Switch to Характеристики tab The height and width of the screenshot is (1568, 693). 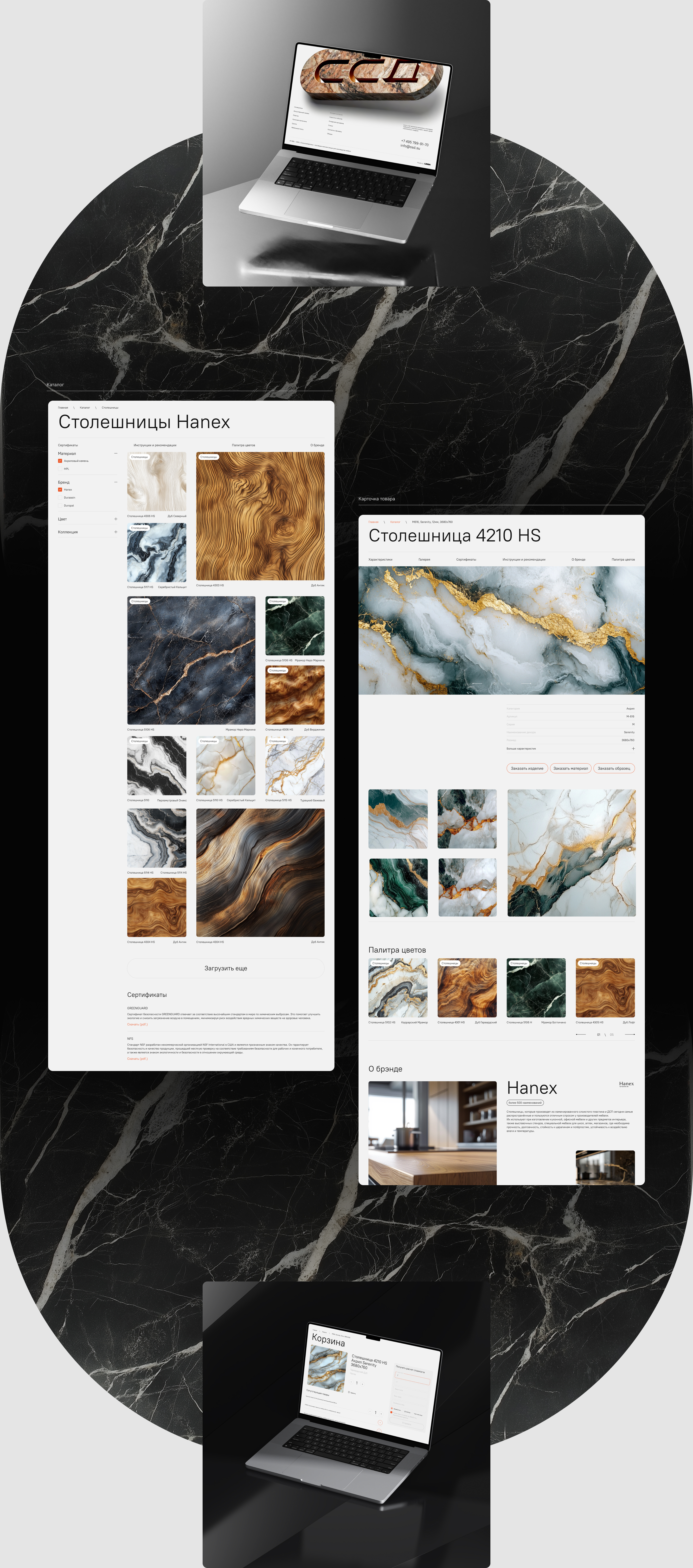click(x=380, y=559)
